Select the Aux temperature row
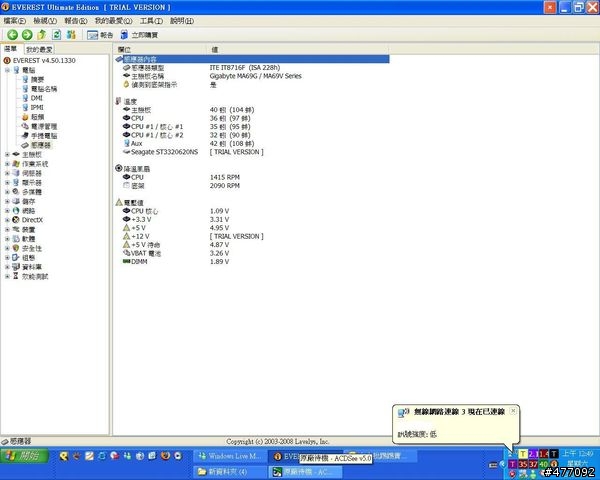The width and height of the screenshot is (600, 480). (252, 144)
